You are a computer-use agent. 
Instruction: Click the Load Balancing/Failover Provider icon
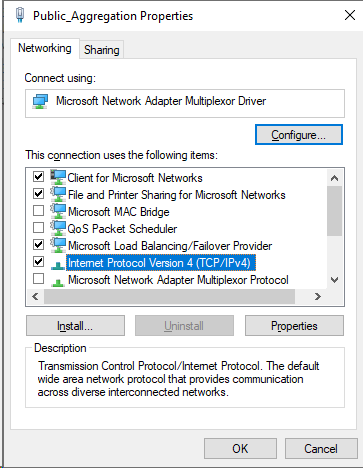point(58,245)
